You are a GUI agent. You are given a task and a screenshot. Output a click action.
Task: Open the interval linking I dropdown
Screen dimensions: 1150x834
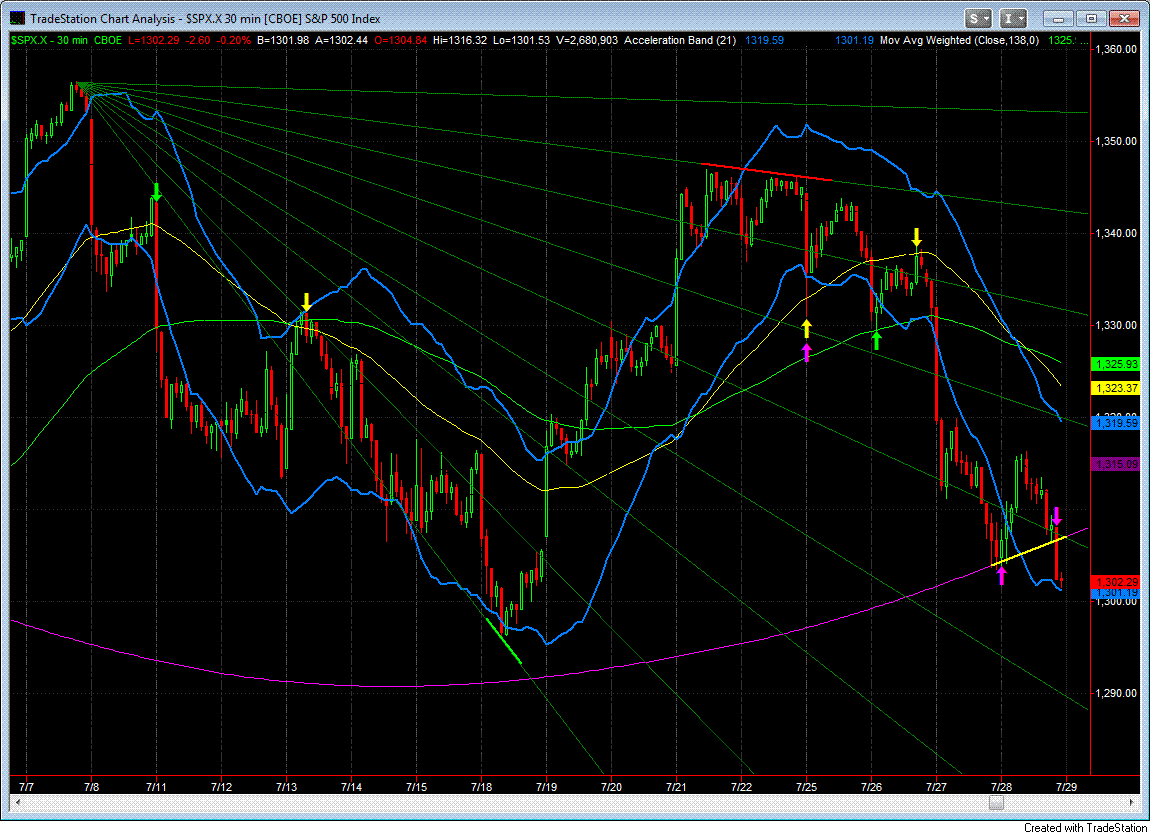click(x=1013, y=19)
